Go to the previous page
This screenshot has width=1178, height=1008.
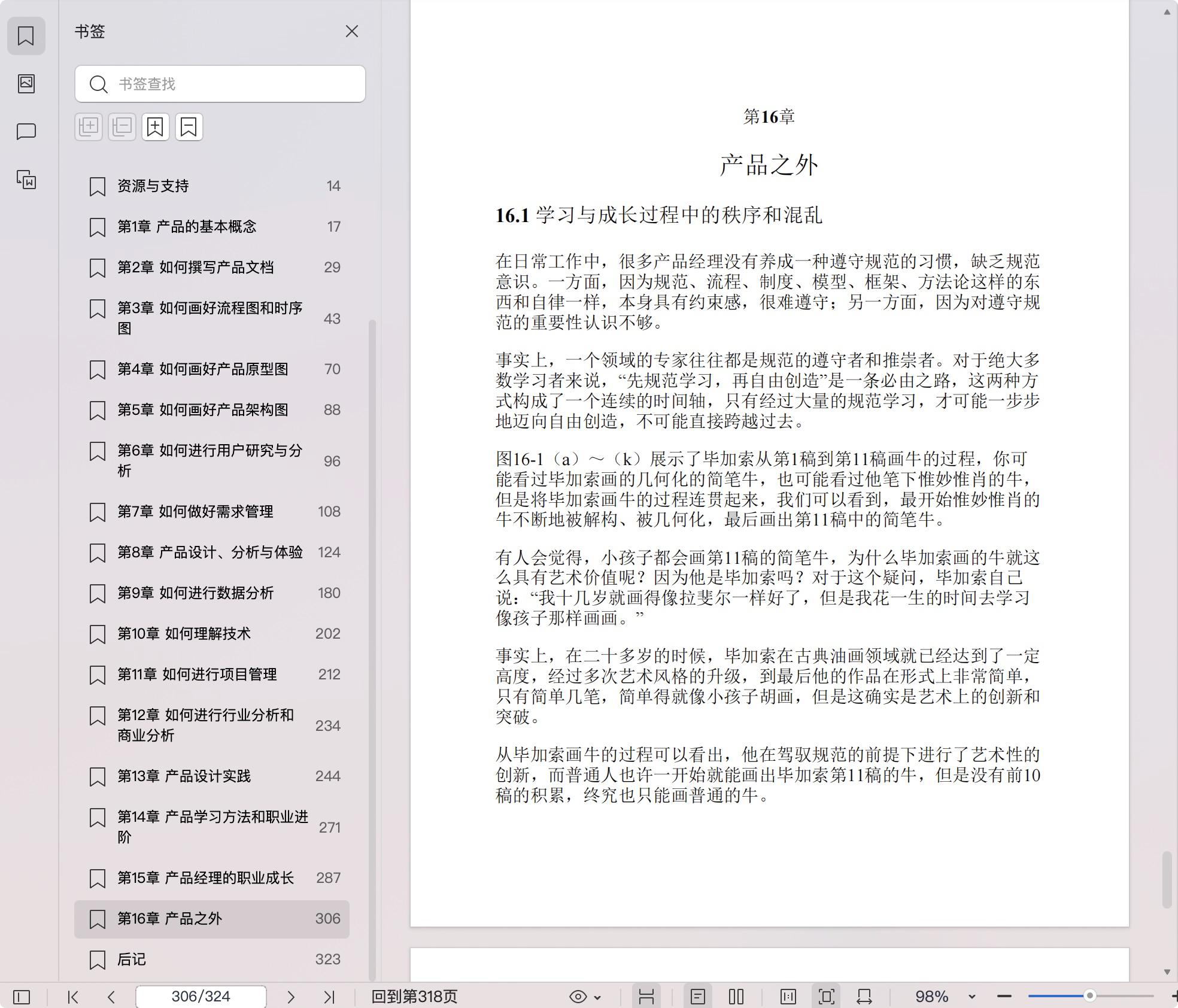coord(111,997)
